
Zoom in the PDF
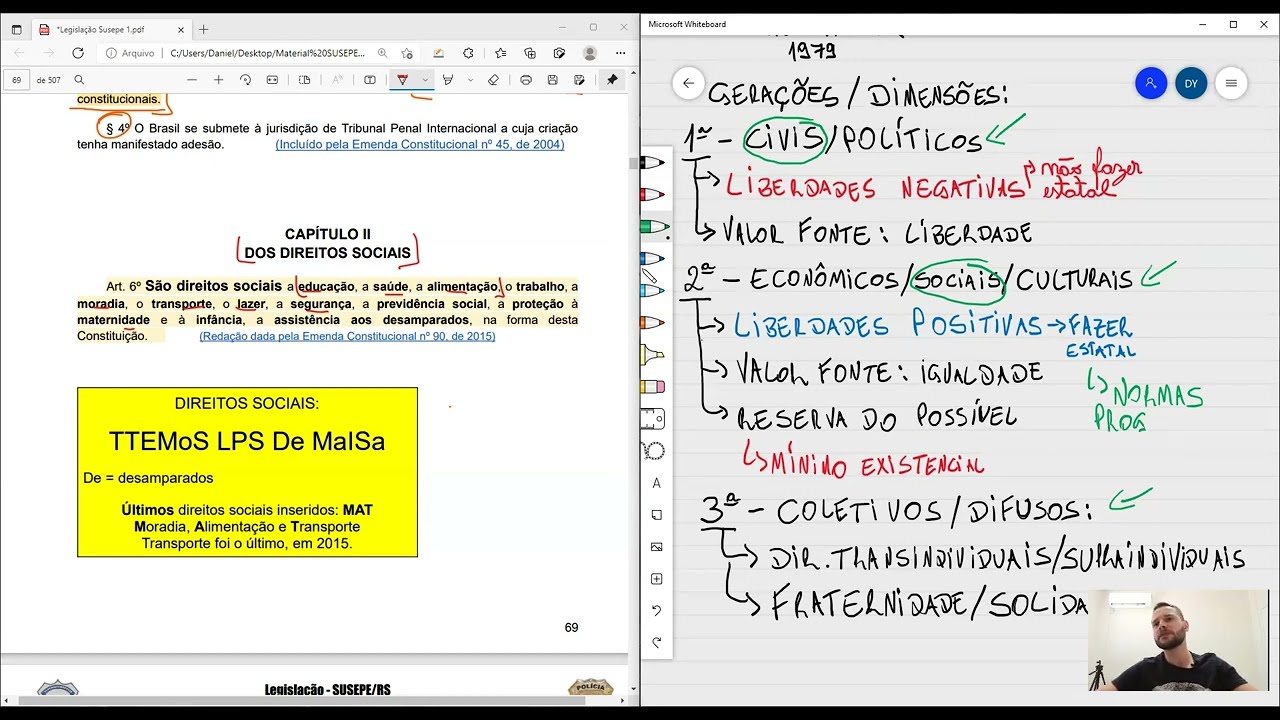pos(218,80)
